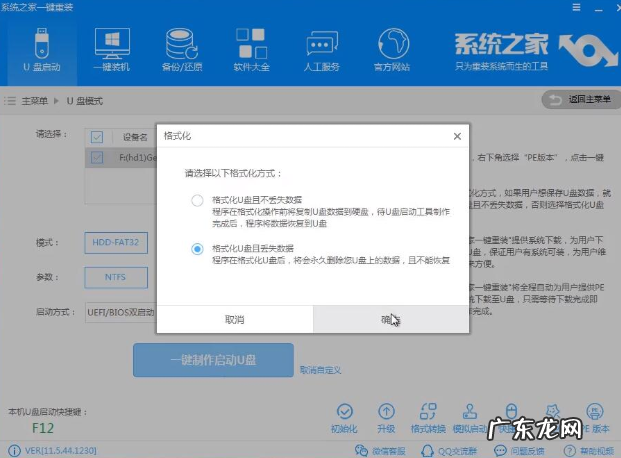Open 软件大全 tab
The height and width of the screenshot is (458, 621).
click(251, 50)
